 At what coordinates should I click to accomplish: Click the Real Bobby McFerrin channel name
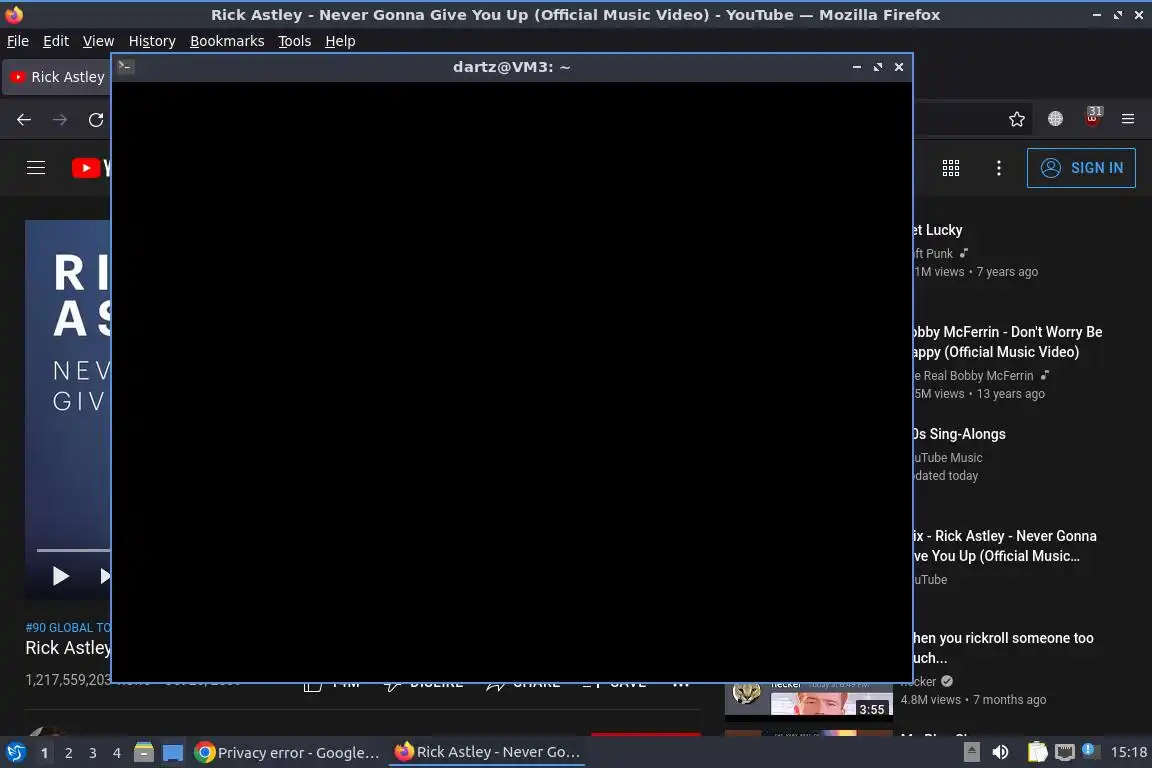coord(973,376)
